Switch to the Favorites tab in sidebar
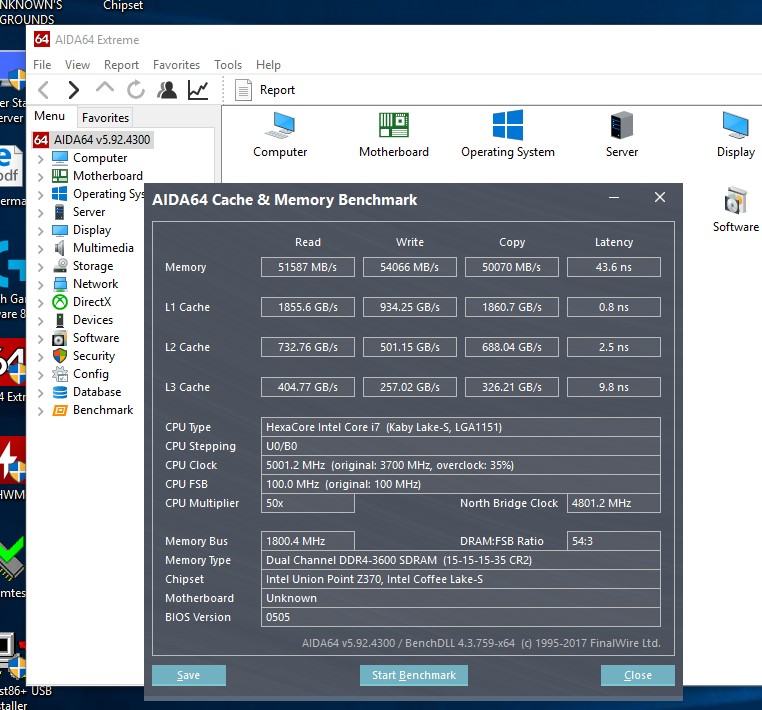The width and height of the screenshot is (762, 710). [105, 118]
